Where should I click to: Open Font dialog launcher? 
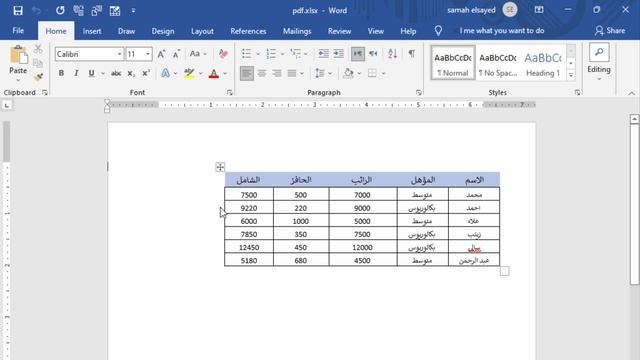click(x=230, y=93)
